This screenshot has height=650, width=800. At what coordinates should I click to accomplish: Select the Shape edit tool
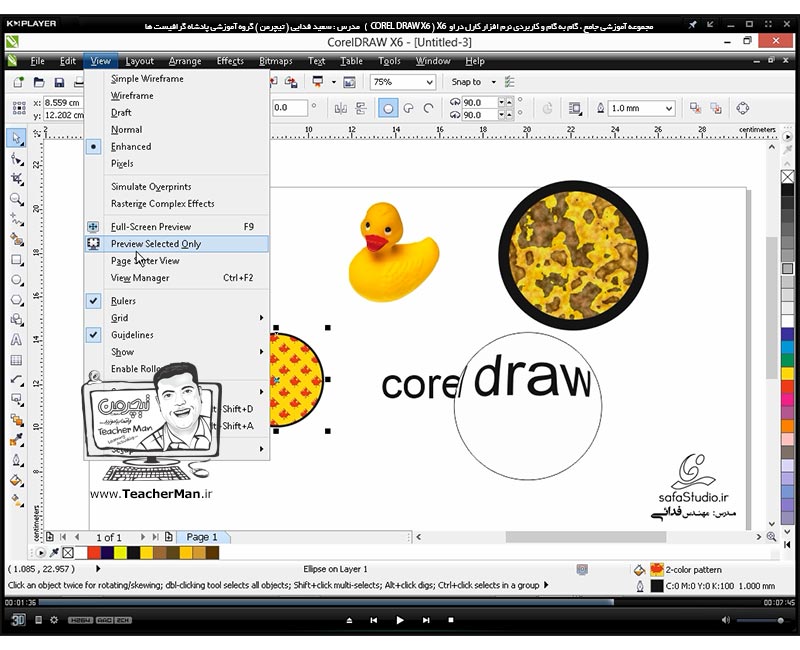pyautogui.click(x=17, y=159)
